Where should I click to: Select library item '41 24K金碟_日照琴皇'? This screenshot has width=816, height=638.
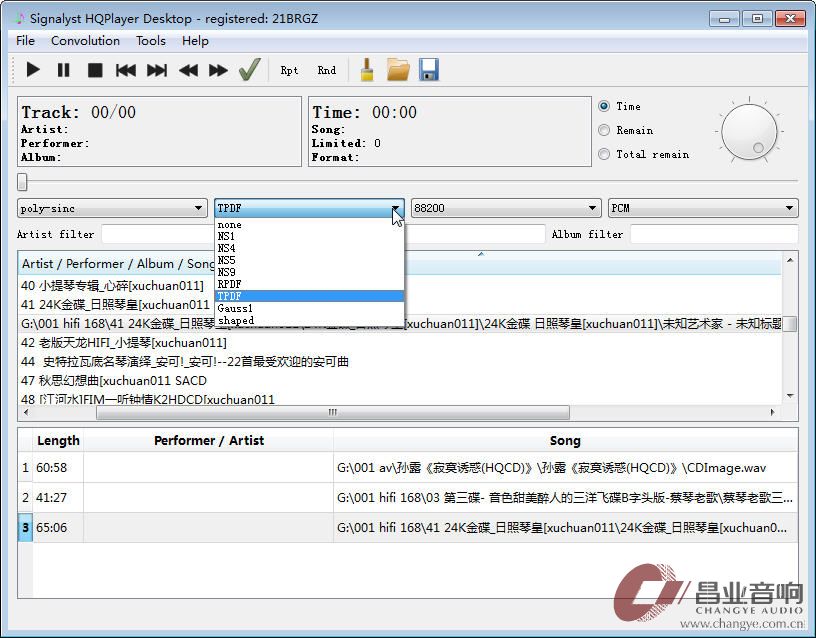(x=116, y=304)
